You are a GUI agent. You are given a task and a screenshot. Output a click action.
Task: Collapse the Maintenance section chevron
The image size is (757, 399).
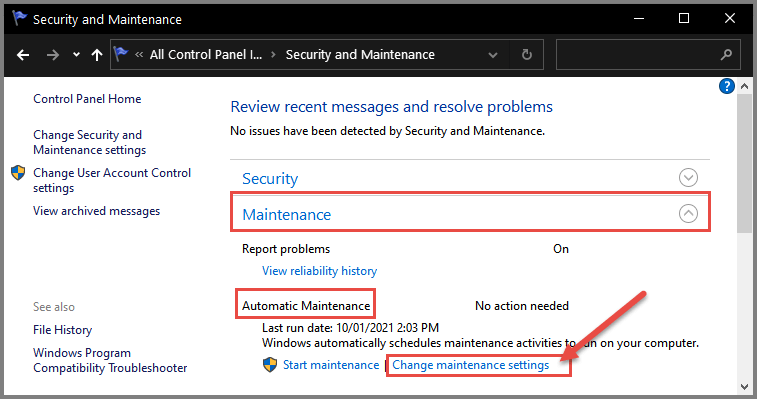688,214
